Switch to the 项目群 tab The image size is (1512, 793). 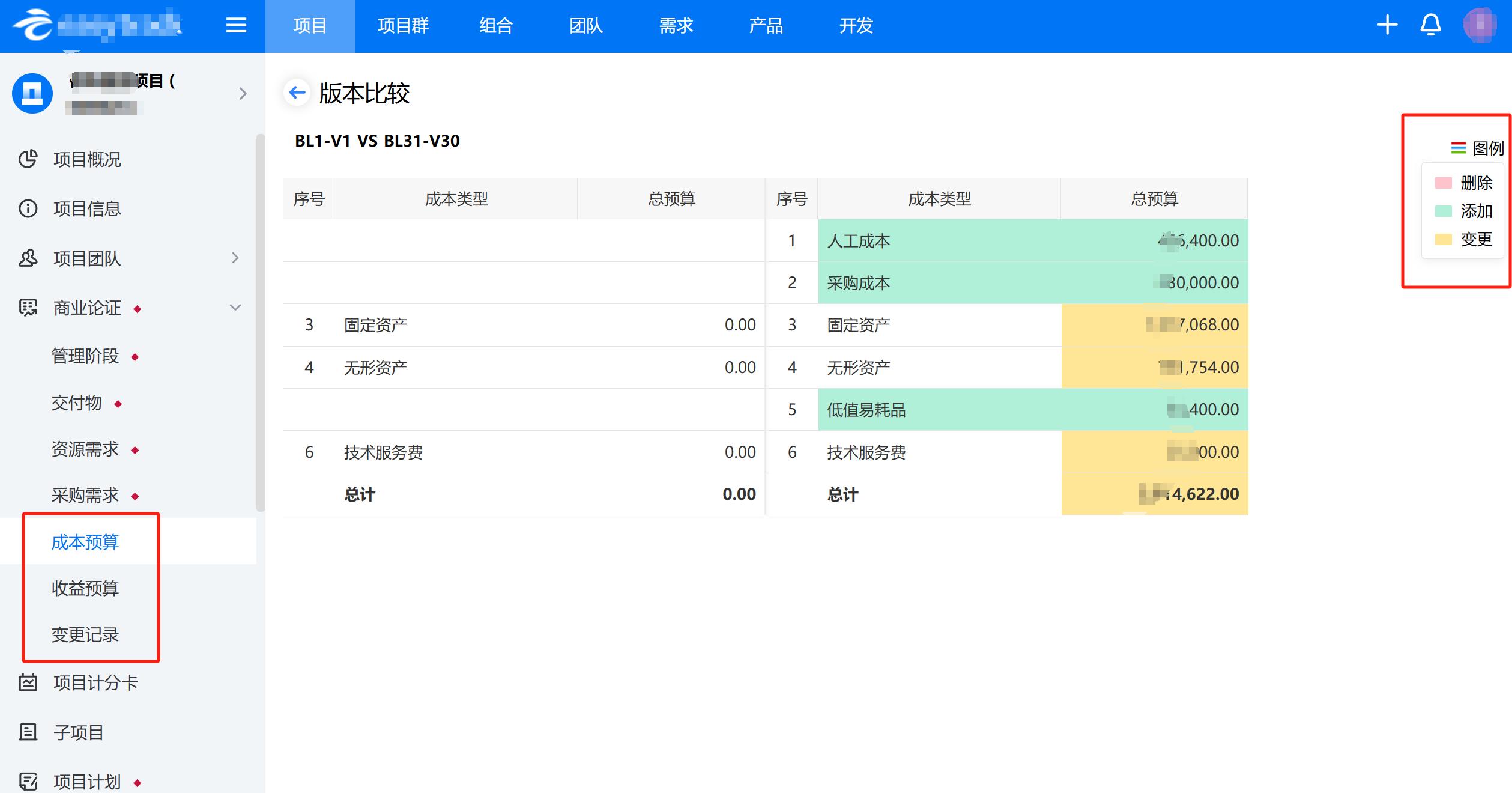click(404, 26)
